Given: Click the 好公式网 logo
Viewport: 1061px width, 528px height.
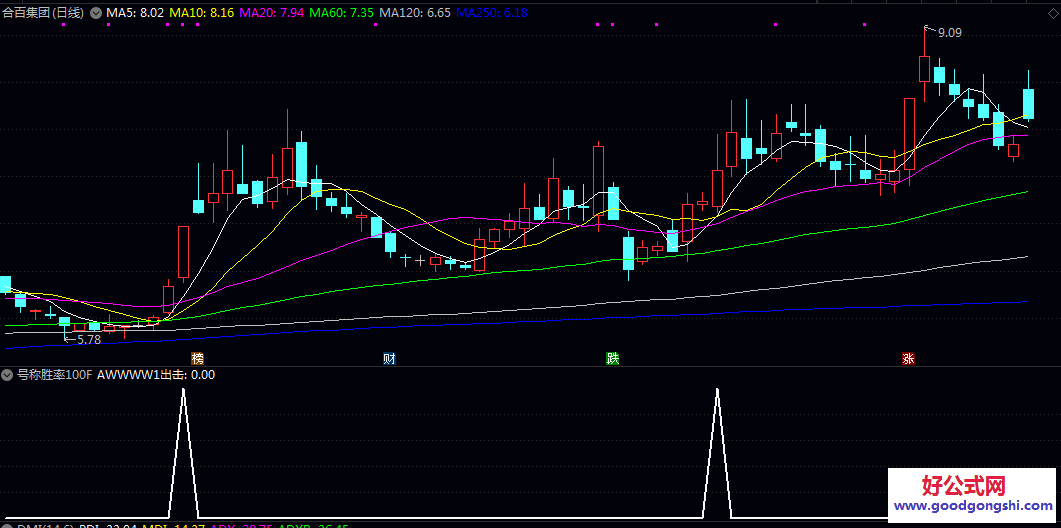Looking at the screenshot, I should point(962,486).
